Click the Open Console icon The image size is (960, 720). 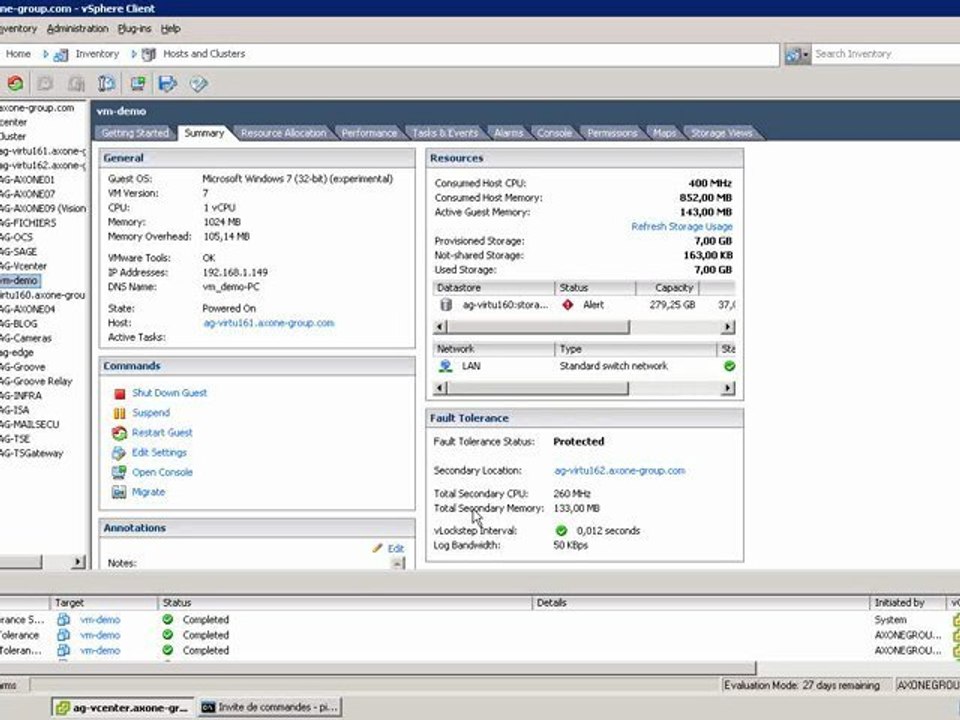[119, 473]
